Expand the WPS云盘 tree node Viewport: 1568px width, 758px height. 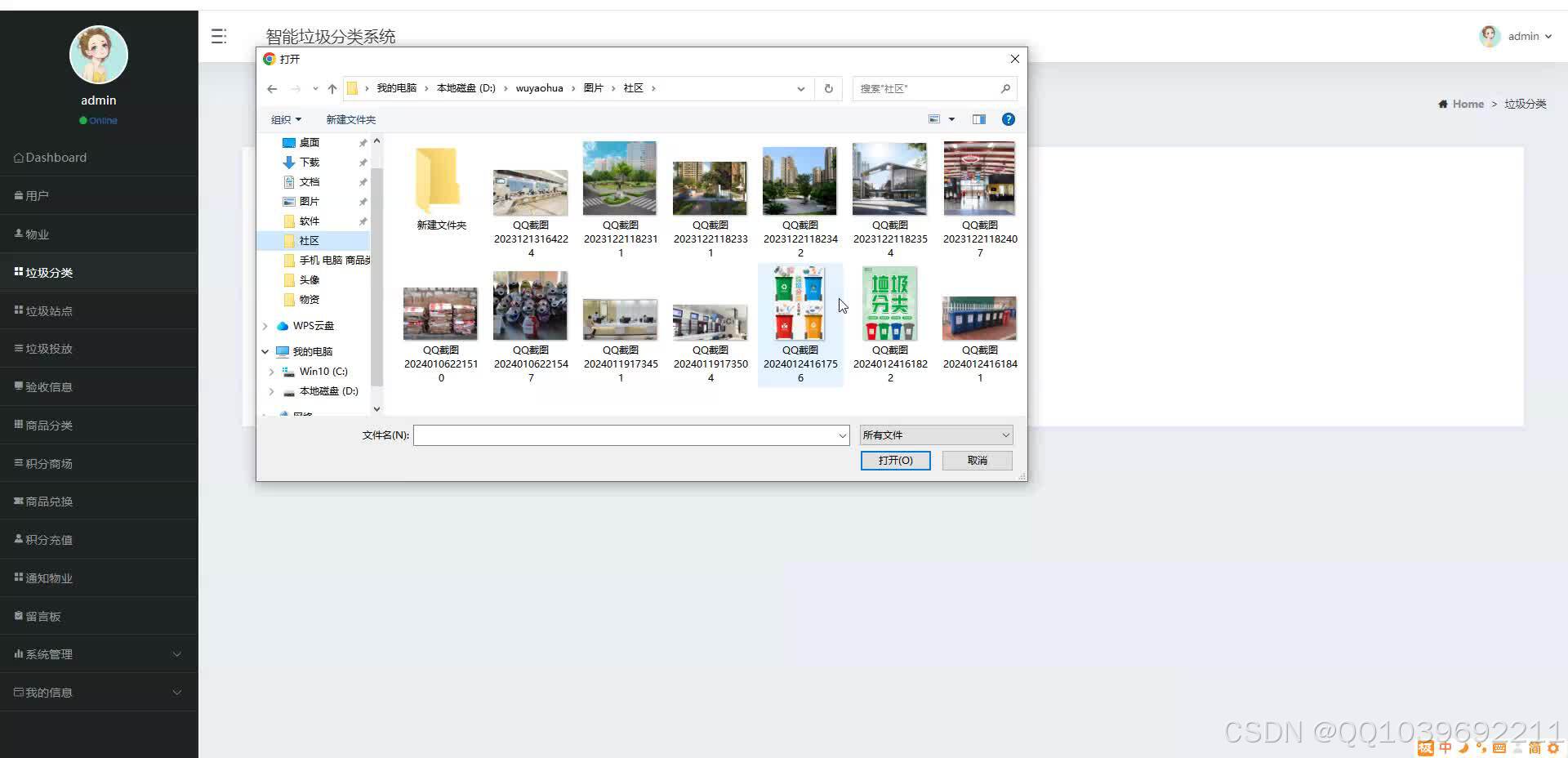[265, 326]
